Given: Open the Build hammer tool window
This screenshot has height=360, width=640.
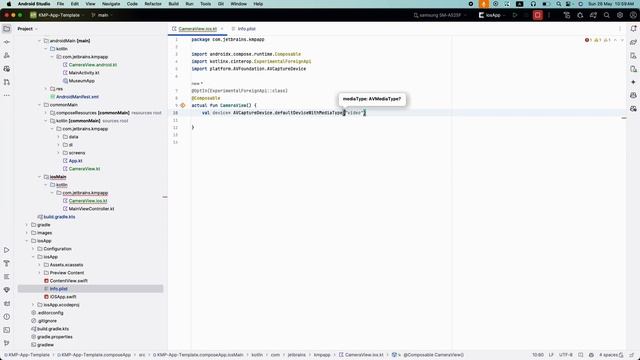Looking at the screenshot, I should [7, 263].
